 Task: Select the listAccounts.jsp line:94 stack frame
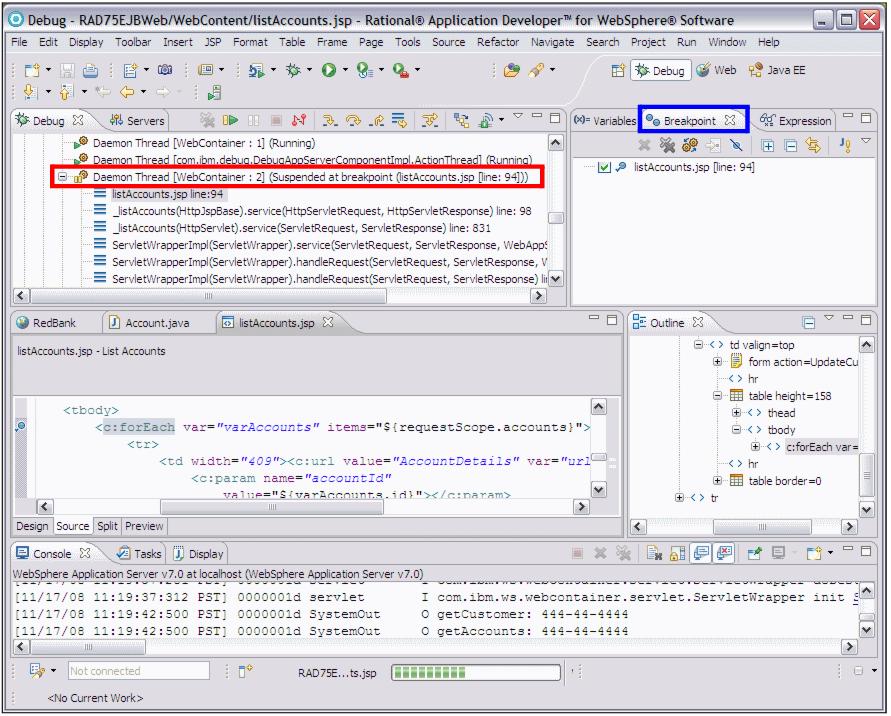(168, 194)
